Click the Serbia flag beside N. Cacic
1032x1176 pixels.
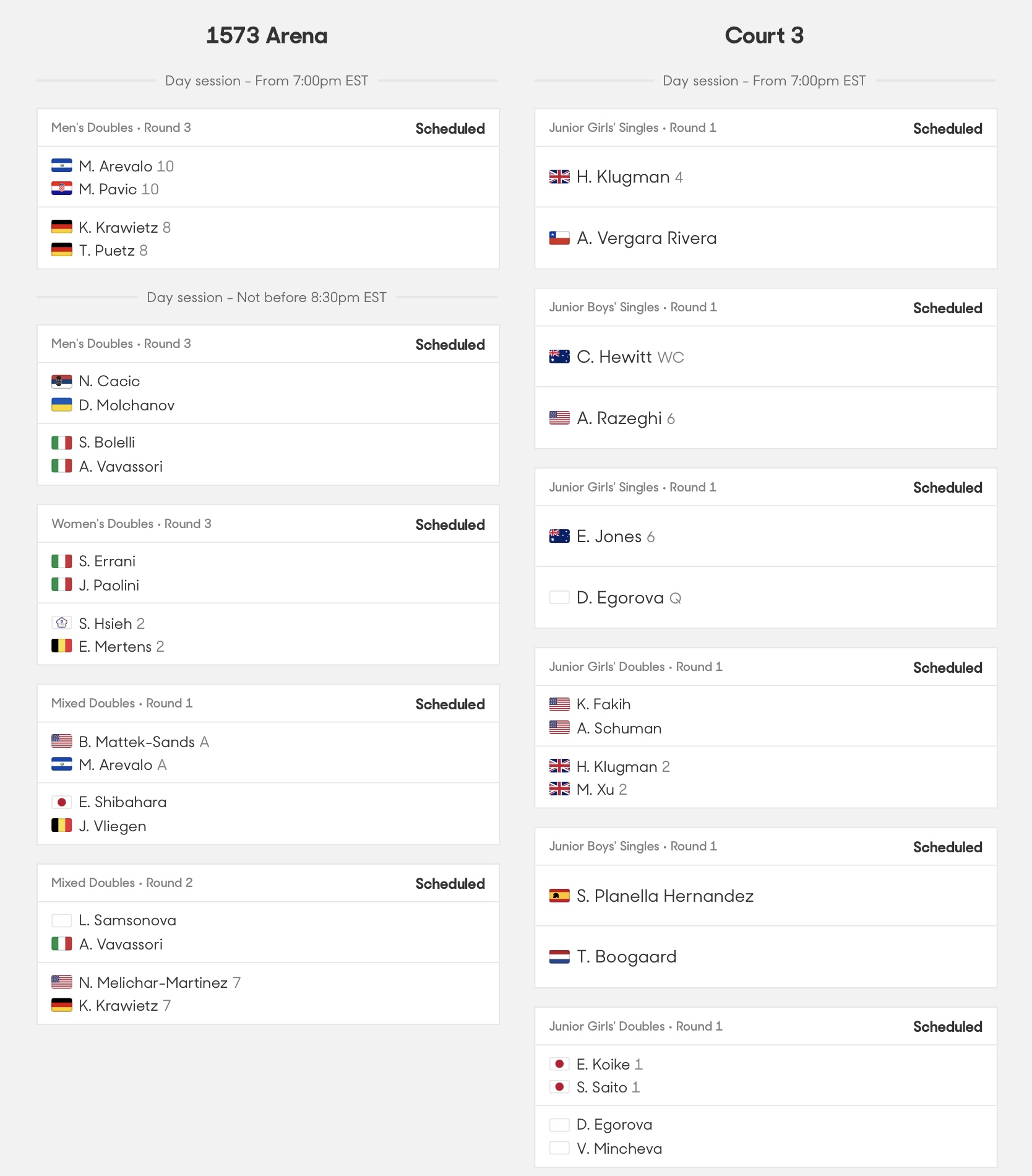click(x=61, y=381)
